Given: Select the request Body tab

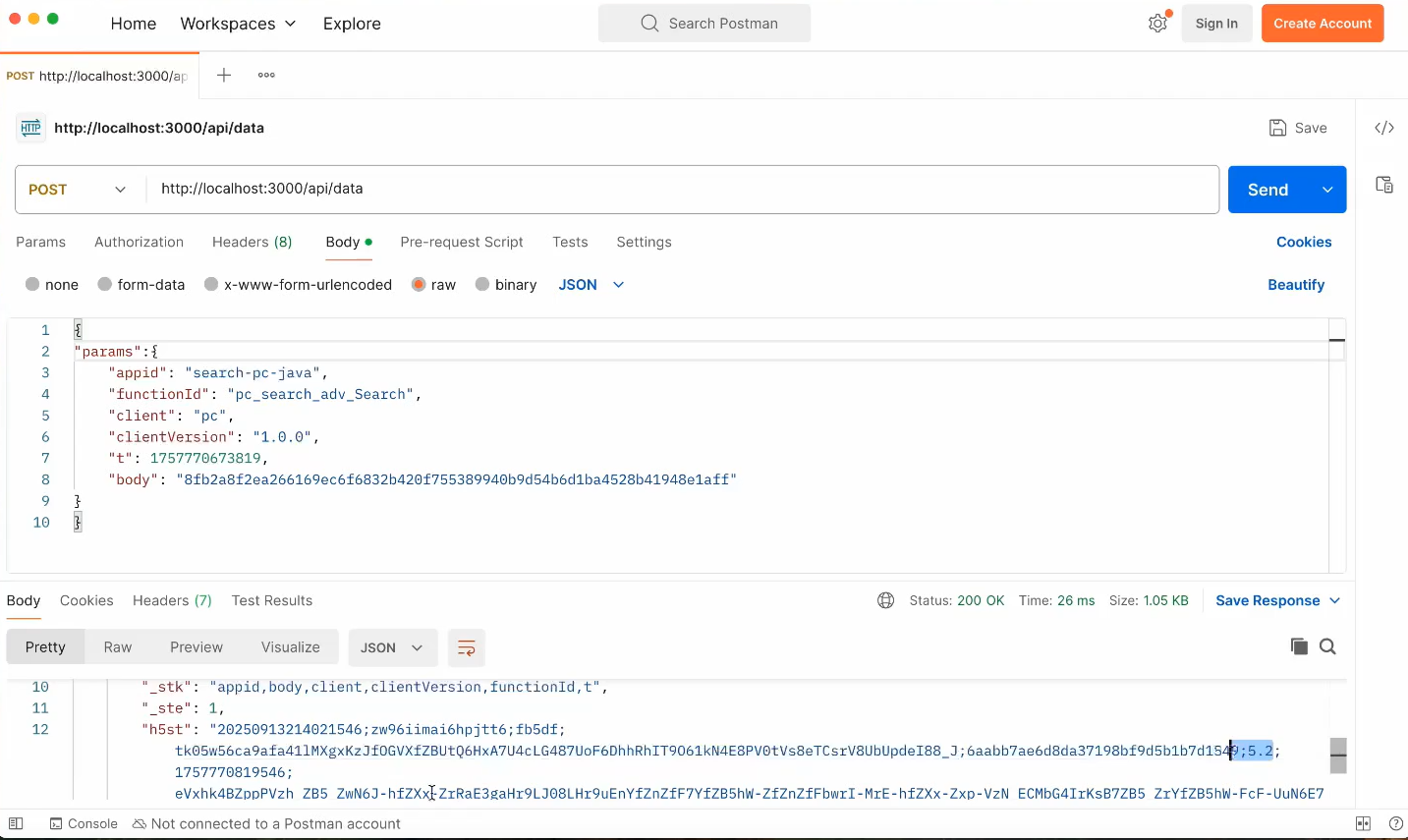Looking at the screenshot, I should 349,242.
